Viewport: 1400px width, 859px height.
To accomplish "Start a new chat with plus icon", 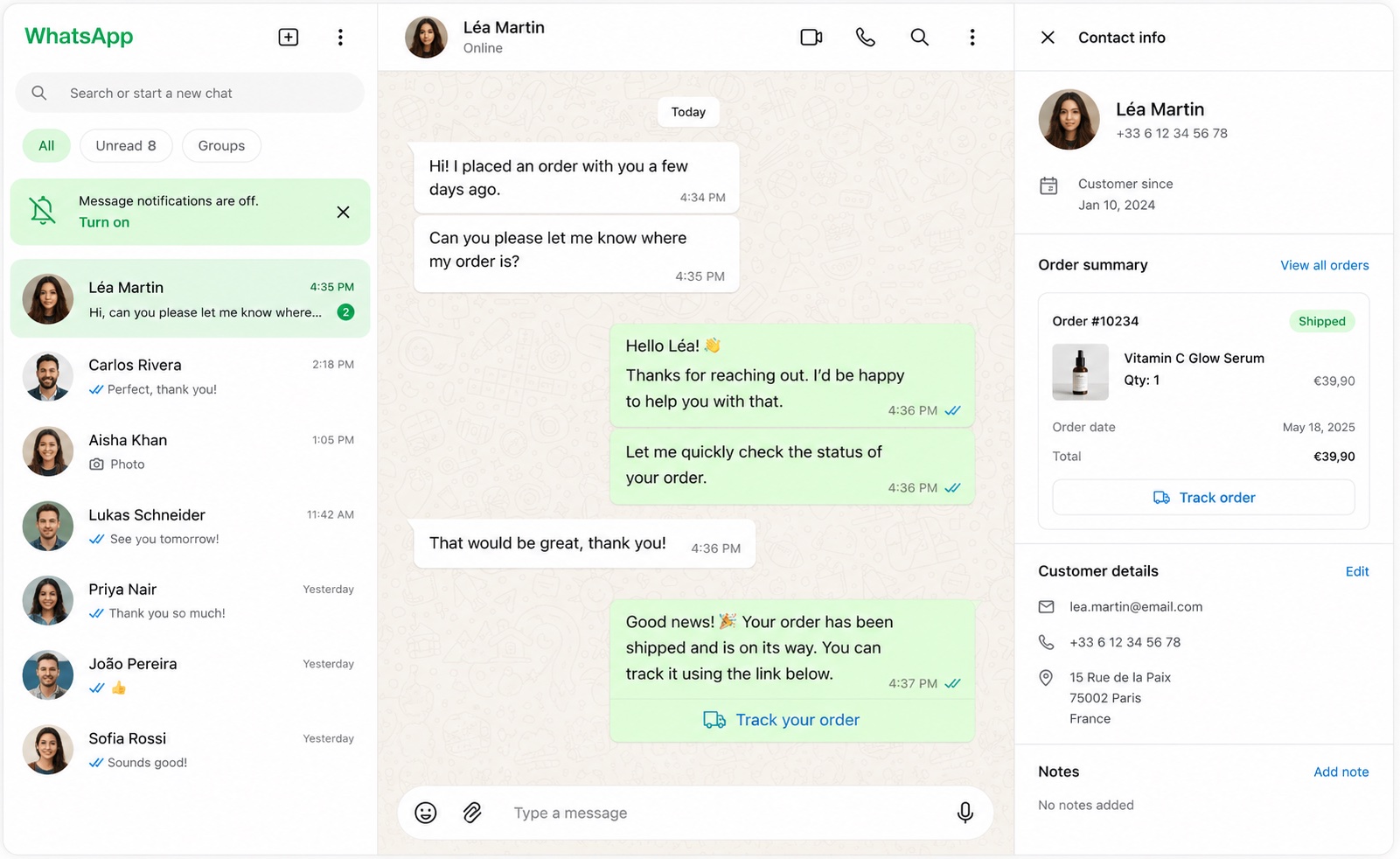I will (289, 37).
